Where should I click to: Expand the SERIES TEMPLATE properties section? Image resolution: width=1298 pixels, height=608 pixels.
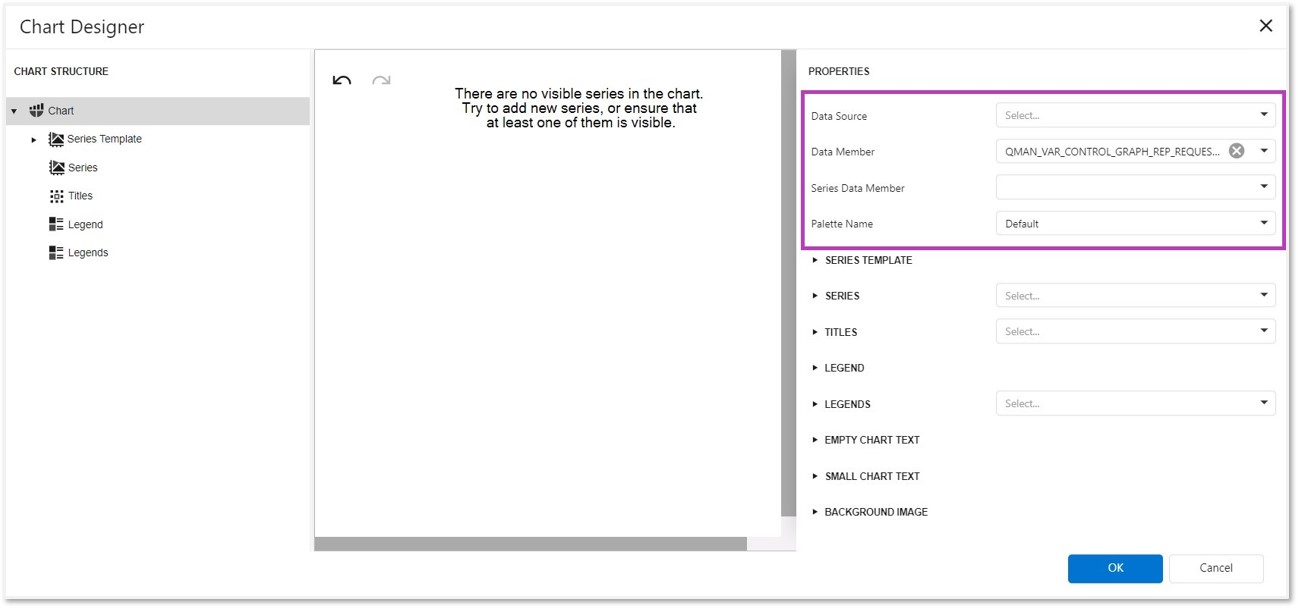tap(815, 260)
